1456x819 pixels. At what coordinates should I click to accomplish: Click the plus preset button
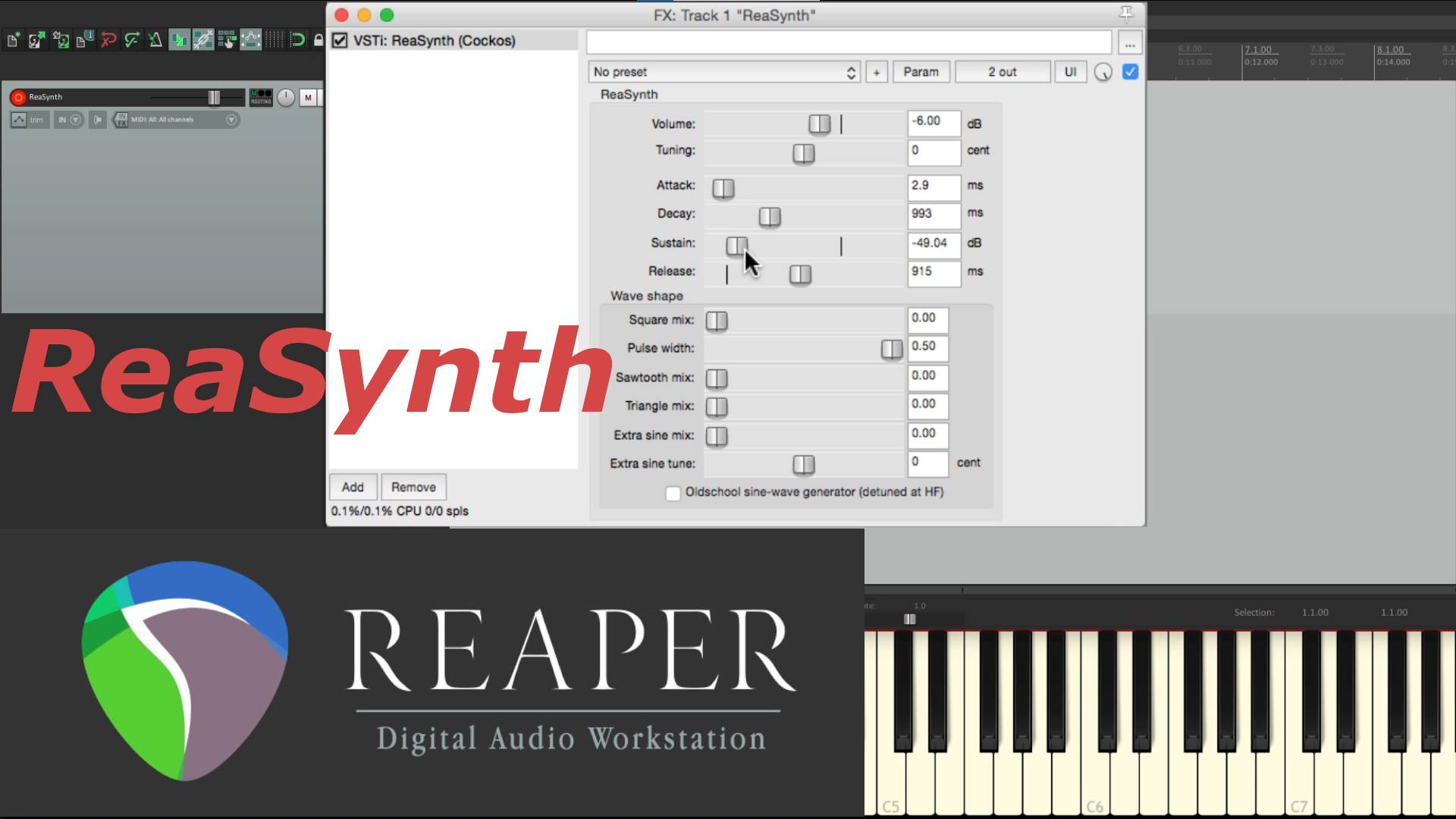pyautogui.click(x=877, y=72)
